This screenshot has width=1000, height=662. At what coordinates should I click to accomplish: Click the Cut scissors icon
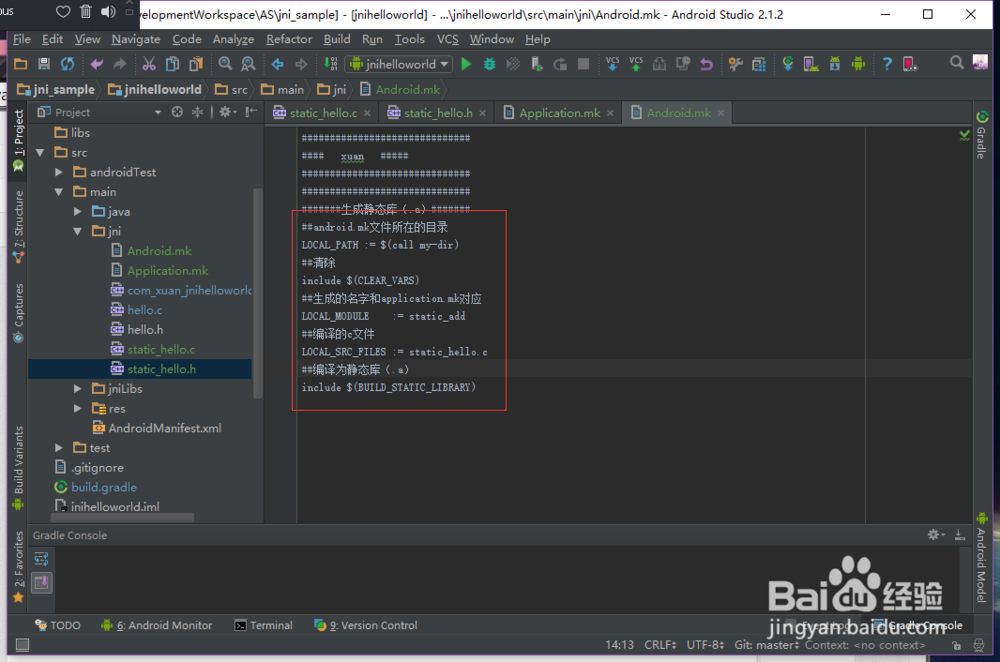click(x=149, y=64)
